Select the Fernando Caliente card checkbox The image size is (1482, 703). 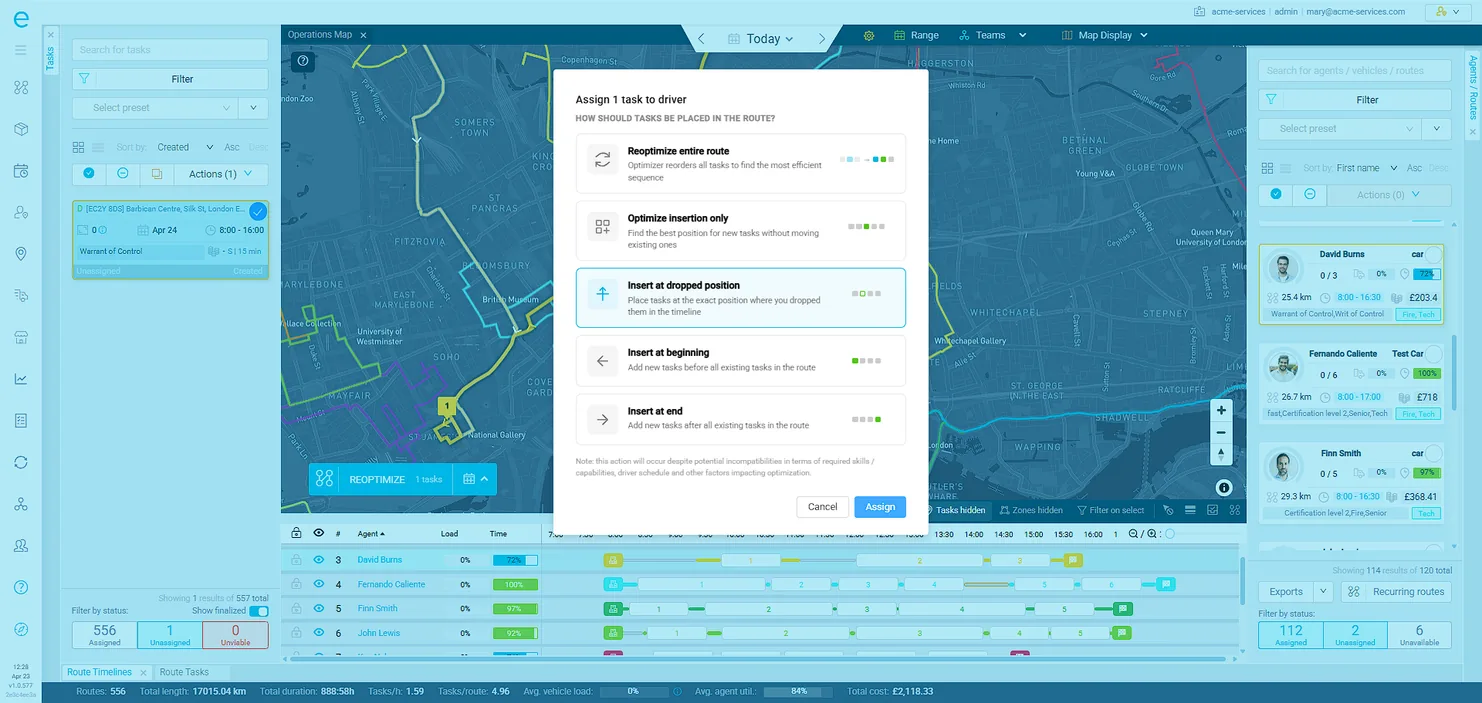[1434, 354]
